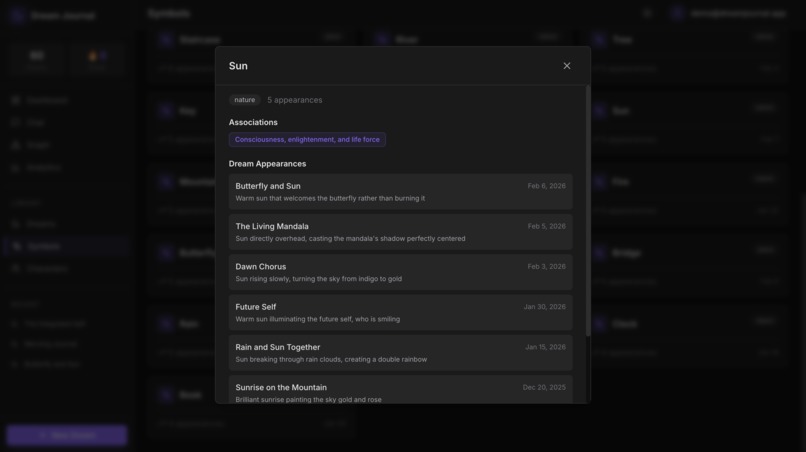Click the Feb 6, 2026 date
The height and width of the screenshot is (452, 806).
(546, 186)
